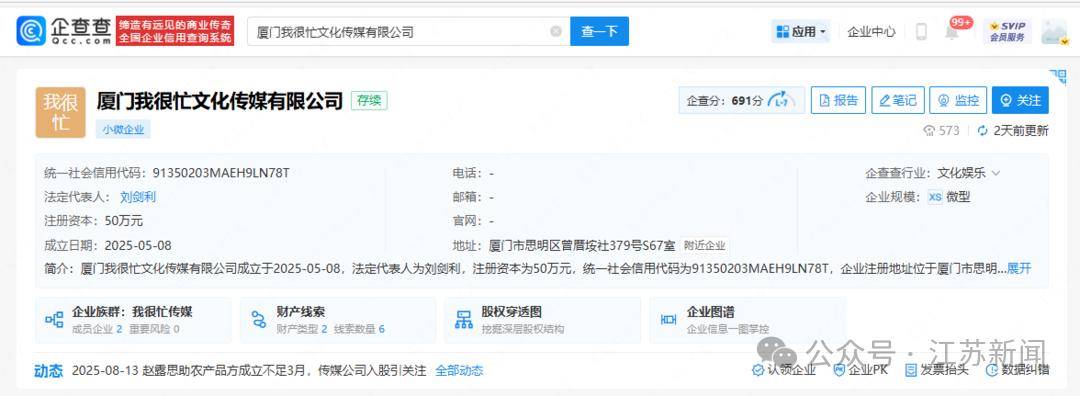Open 全部动态 link
Image resolution: width=1080 pixels, height=396 pixels.
(459, 371)
